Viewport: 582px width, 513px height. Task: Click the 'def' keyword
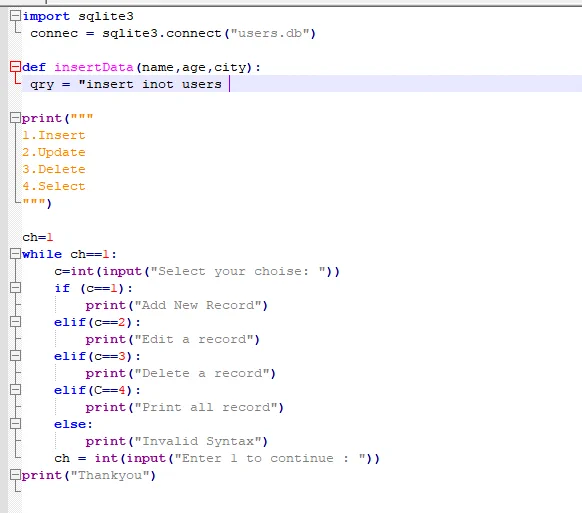(34, 67)
